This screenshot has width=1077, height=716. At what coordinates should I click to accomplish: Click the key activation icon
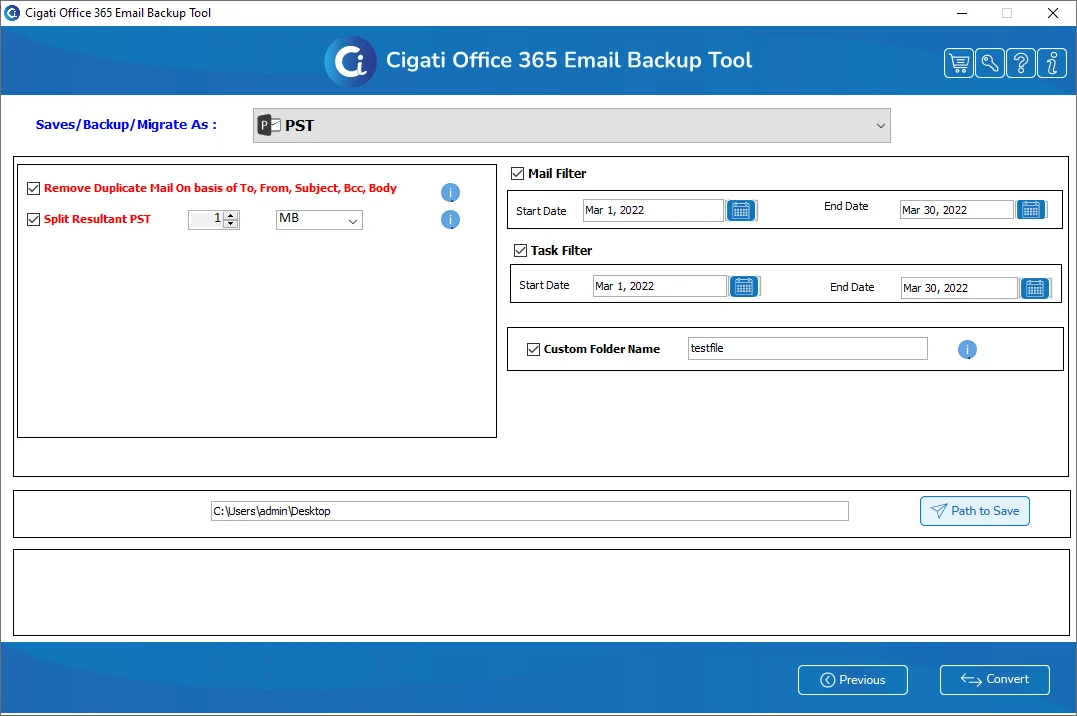[990, 63]
